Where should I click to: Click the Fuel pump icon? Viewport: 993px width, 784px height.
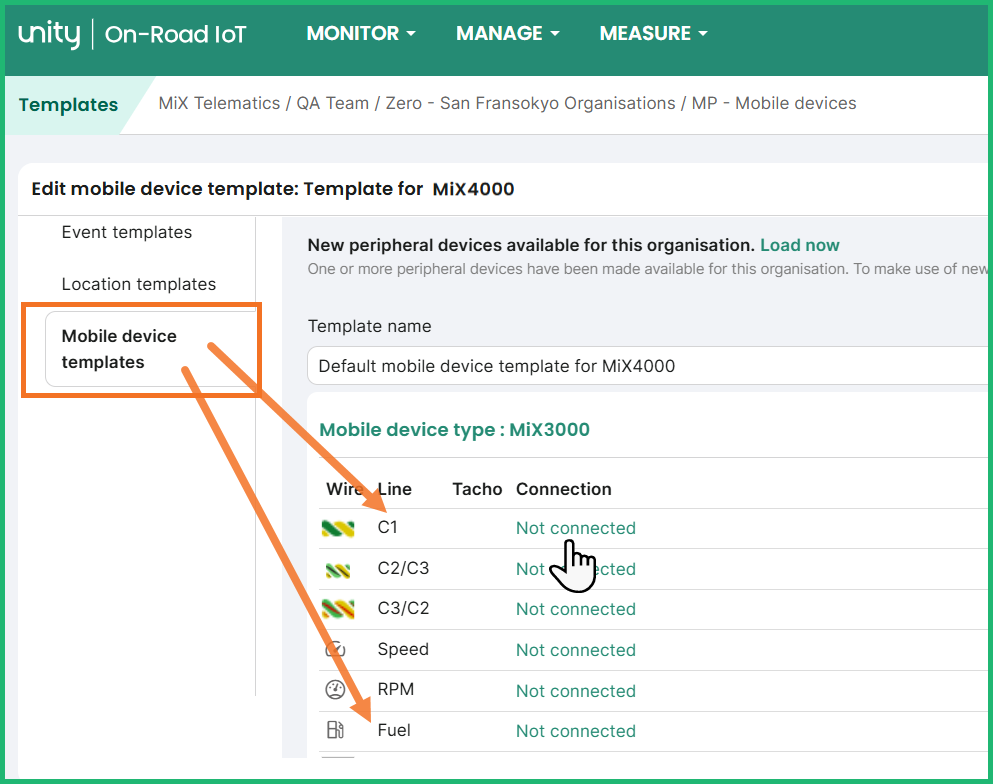[x=335, y=731]
